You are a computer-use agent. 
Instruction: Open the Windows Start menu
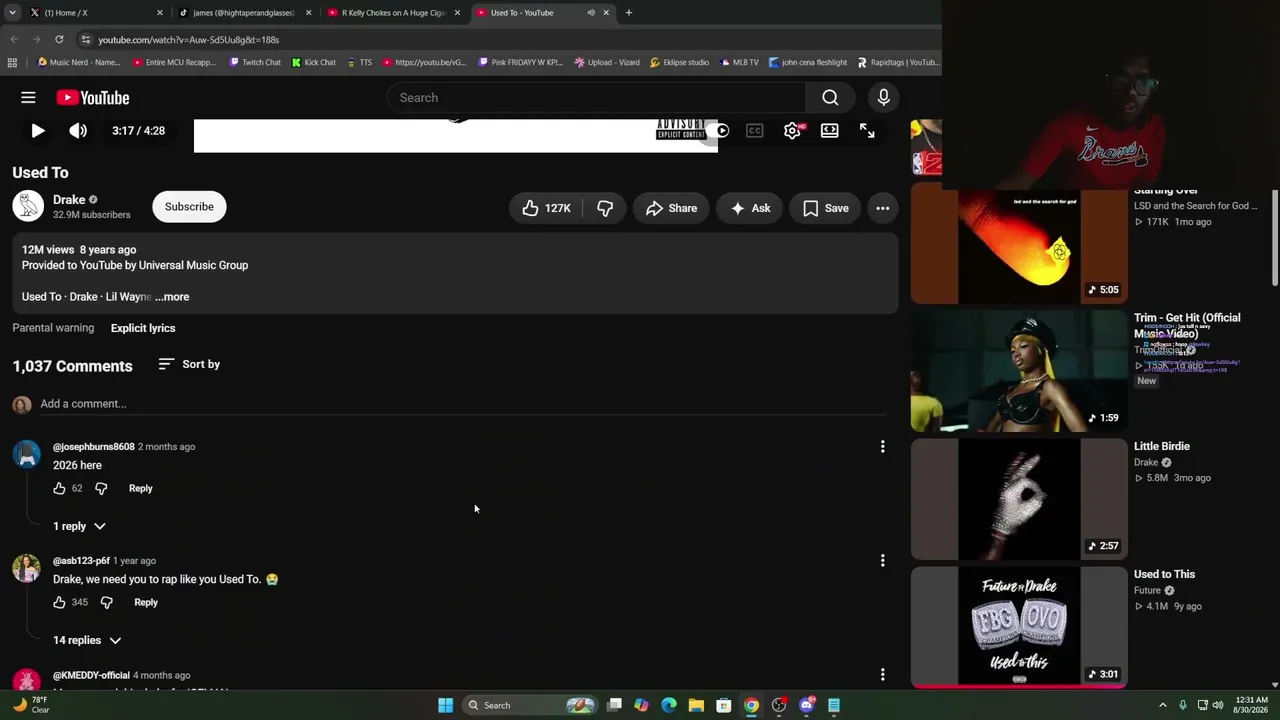(x=445, y=705)
